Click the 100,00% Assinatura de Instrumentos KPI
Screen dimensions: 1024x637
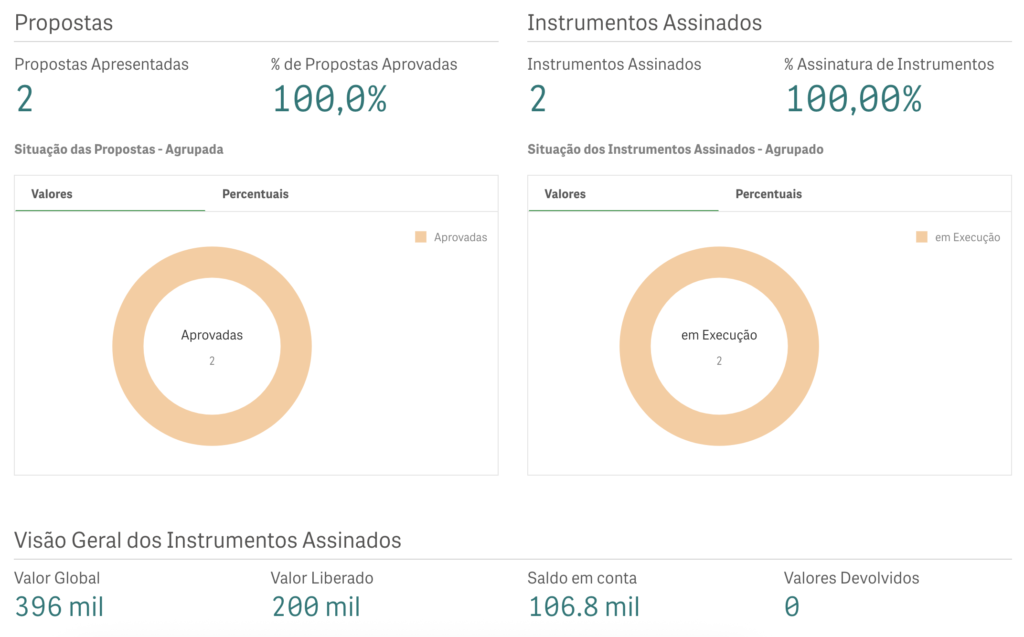pyautogui.click(x=853, y=99)
